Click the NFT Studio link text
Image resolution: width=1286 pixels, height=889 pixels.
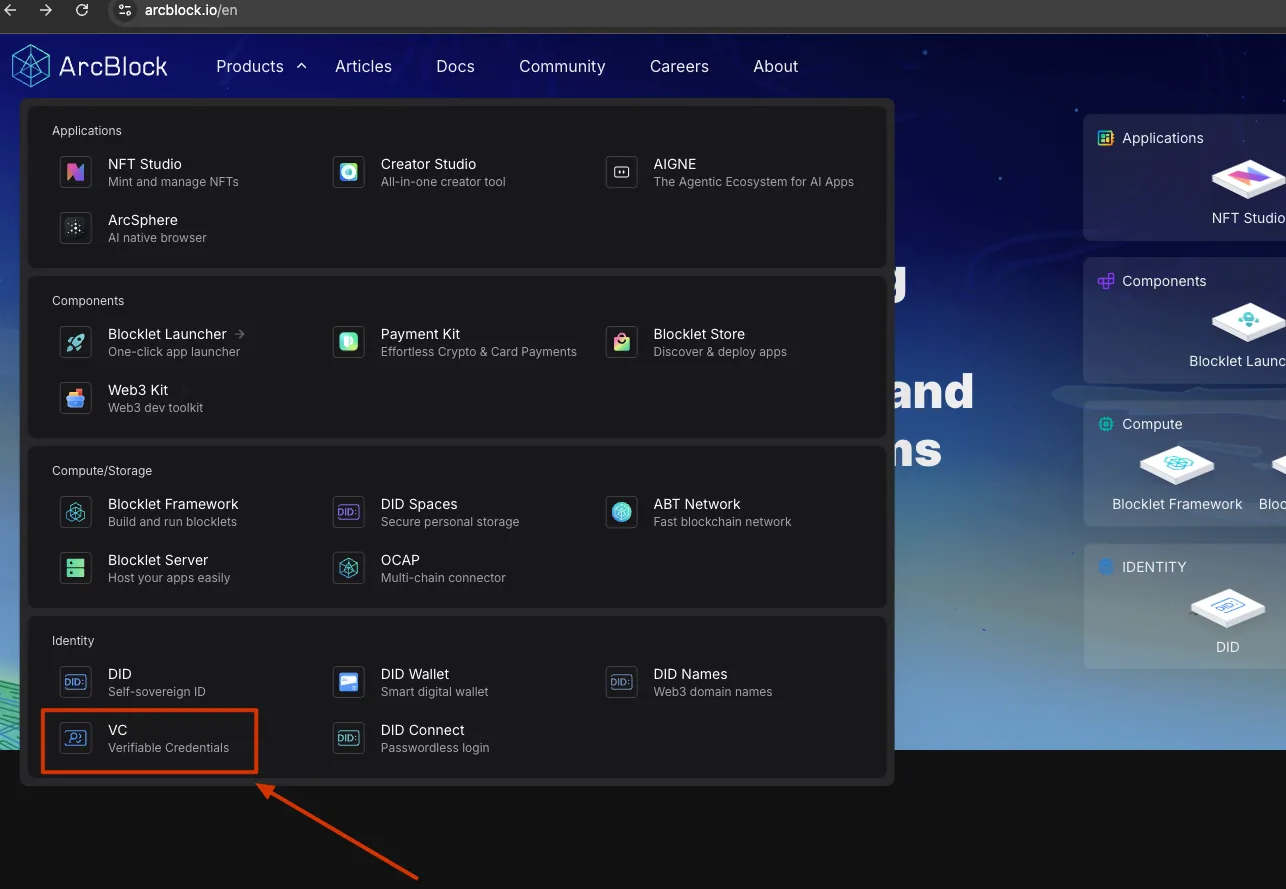[x=145, y=164]
